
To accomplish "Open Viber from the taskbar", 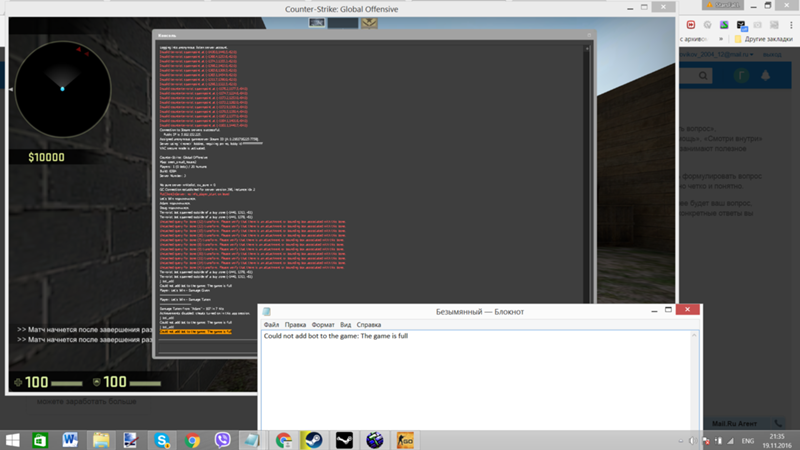I will pos(222,440).
